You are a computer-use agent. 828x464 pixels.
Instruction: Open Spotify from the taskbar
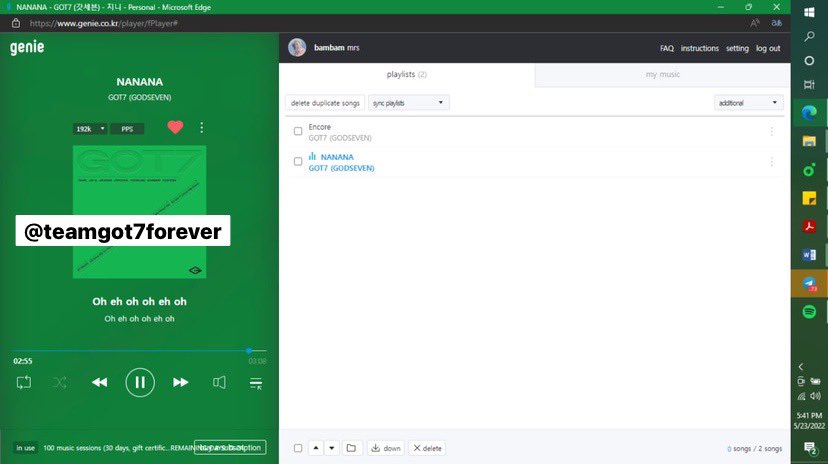[x=809, y=311]
